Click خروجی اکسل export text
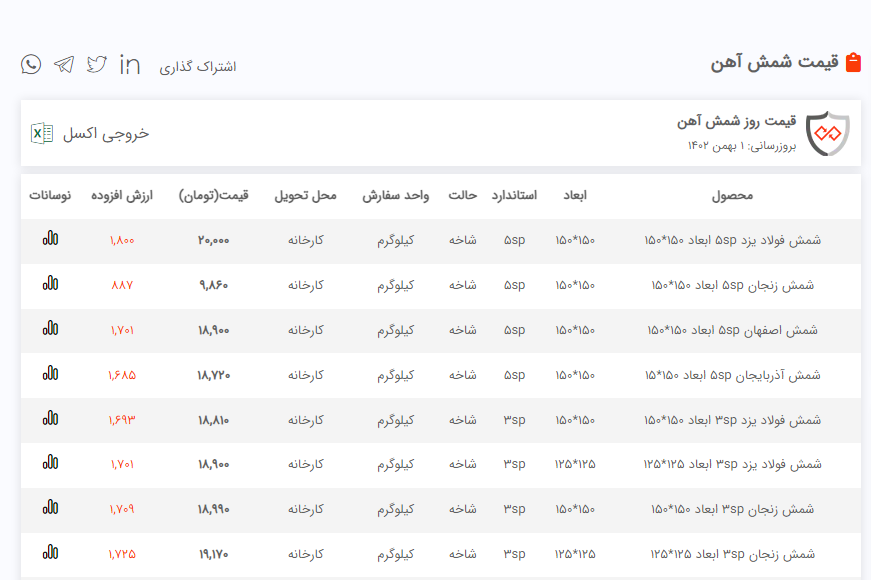 (106, 133)
